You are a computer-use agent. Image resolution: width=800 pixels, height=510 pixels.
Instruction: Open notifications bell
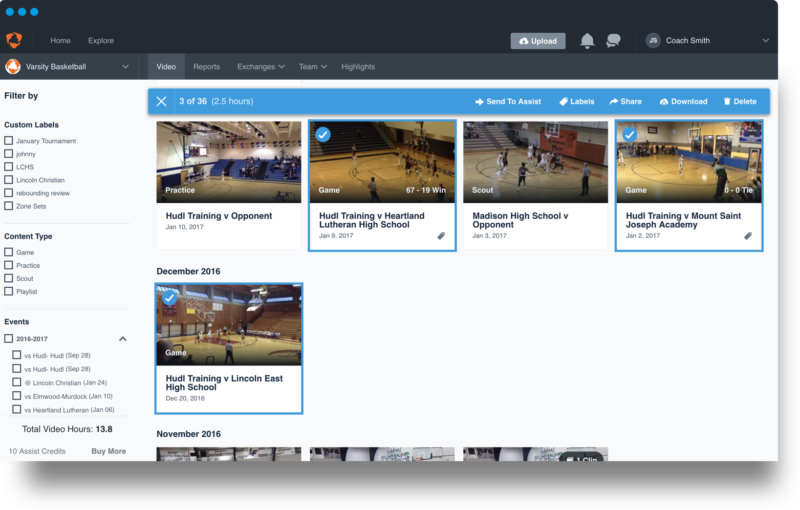tap(587, 41)
